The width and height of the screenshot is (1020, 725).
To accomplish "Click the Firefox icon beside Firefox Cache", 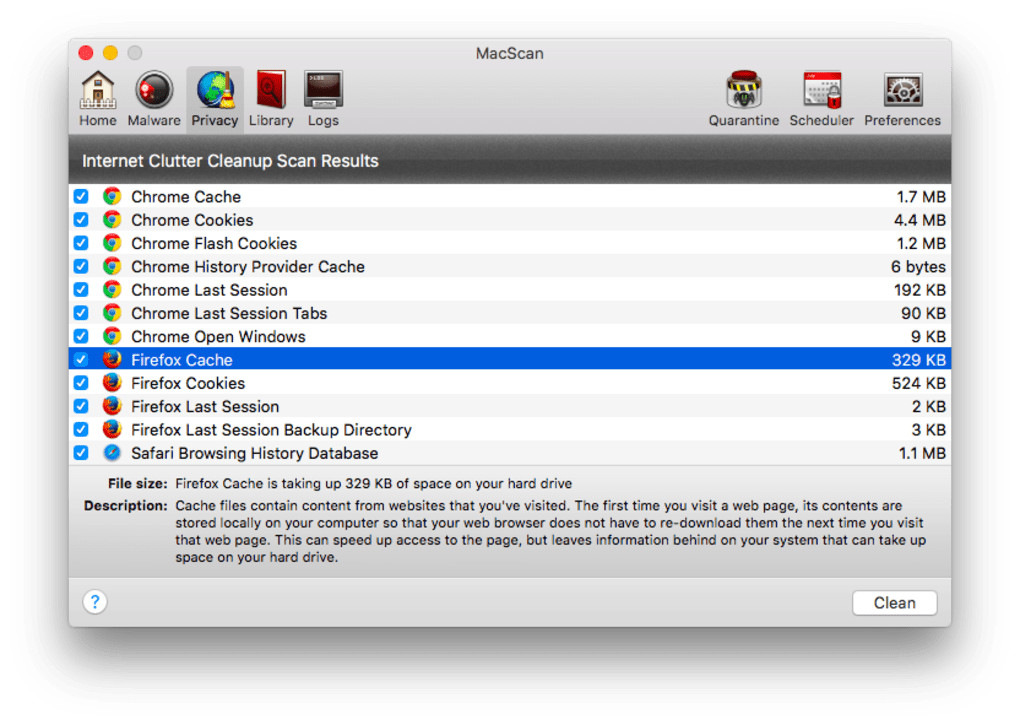I will pyautogui.click(x=112, y=360).
